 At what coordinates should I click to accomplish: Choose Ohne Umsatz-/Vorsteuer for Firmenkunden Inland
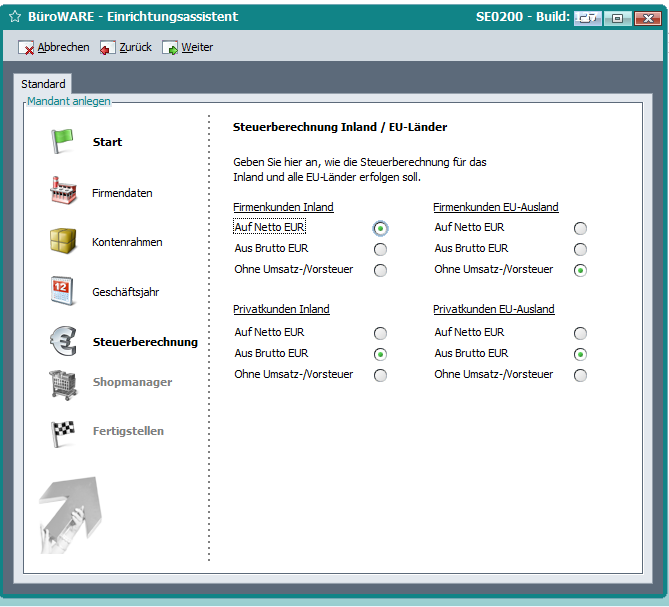(x=380, y=270)
